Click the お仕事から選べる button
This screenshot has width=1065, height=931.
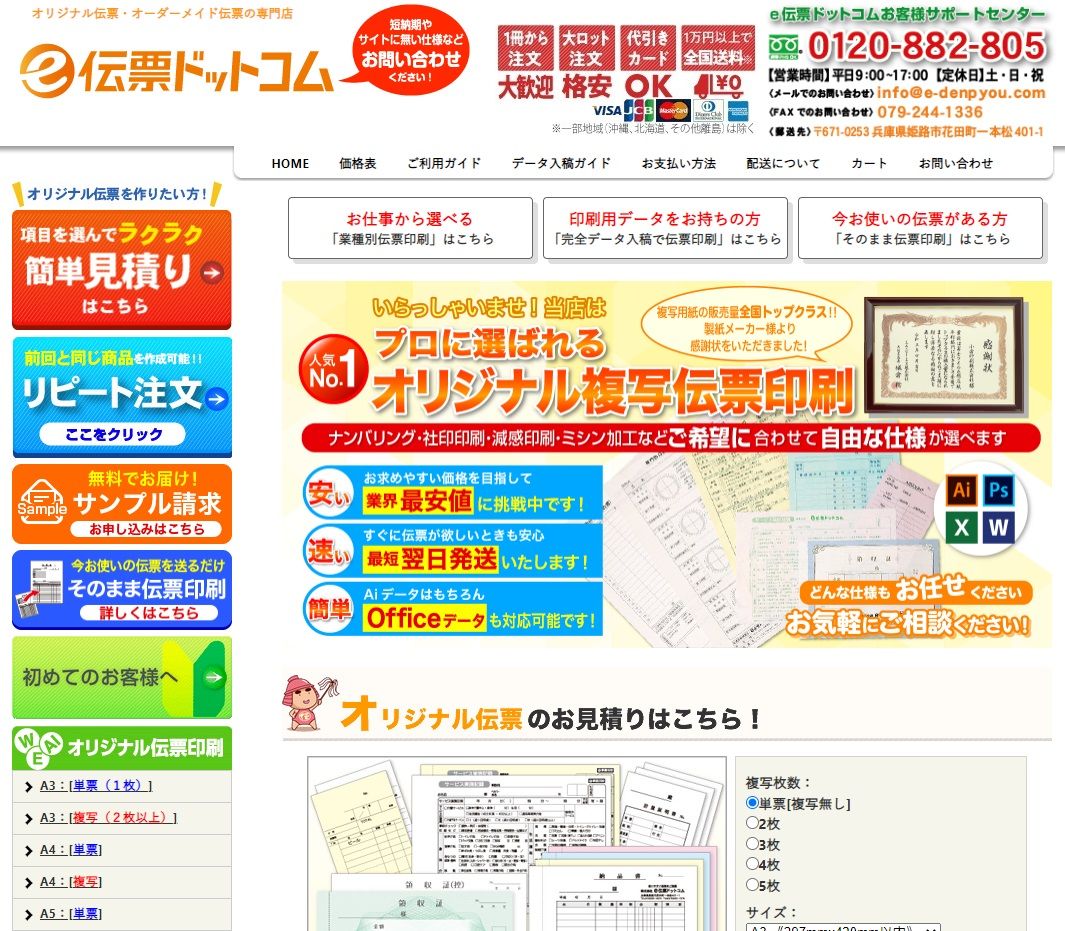[x=410, y=228]
